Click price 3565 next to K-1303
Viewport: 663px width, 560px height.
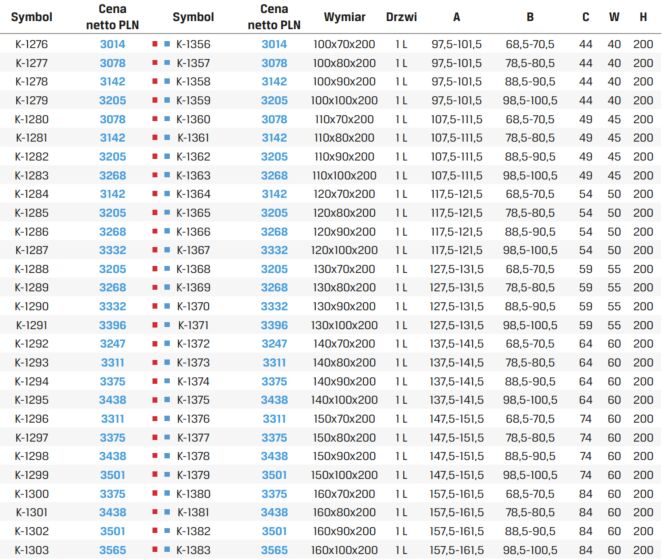point(112,550)
